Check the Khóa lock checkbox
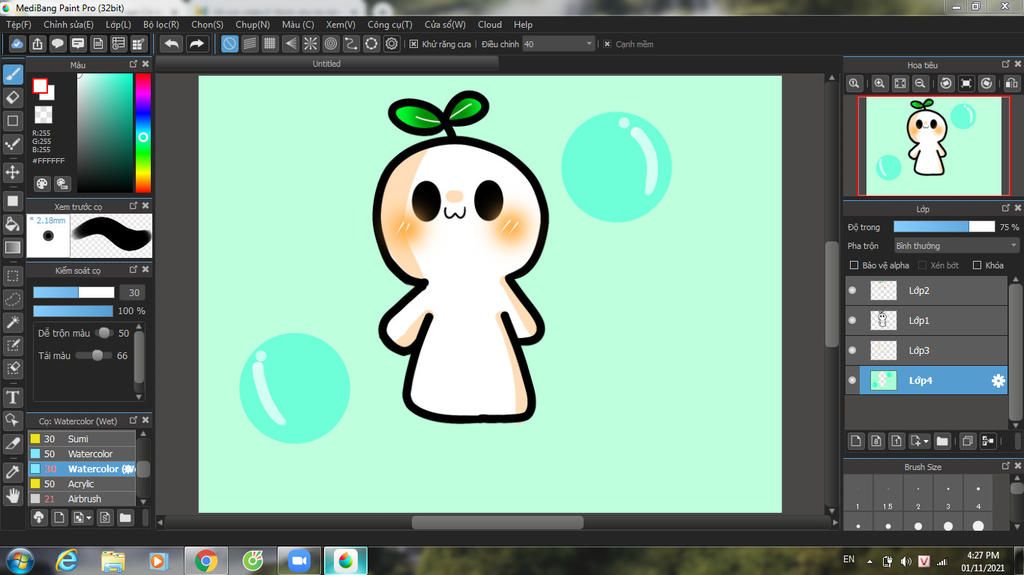This screenshot has height=575, width=1024. tap(977, 265)
